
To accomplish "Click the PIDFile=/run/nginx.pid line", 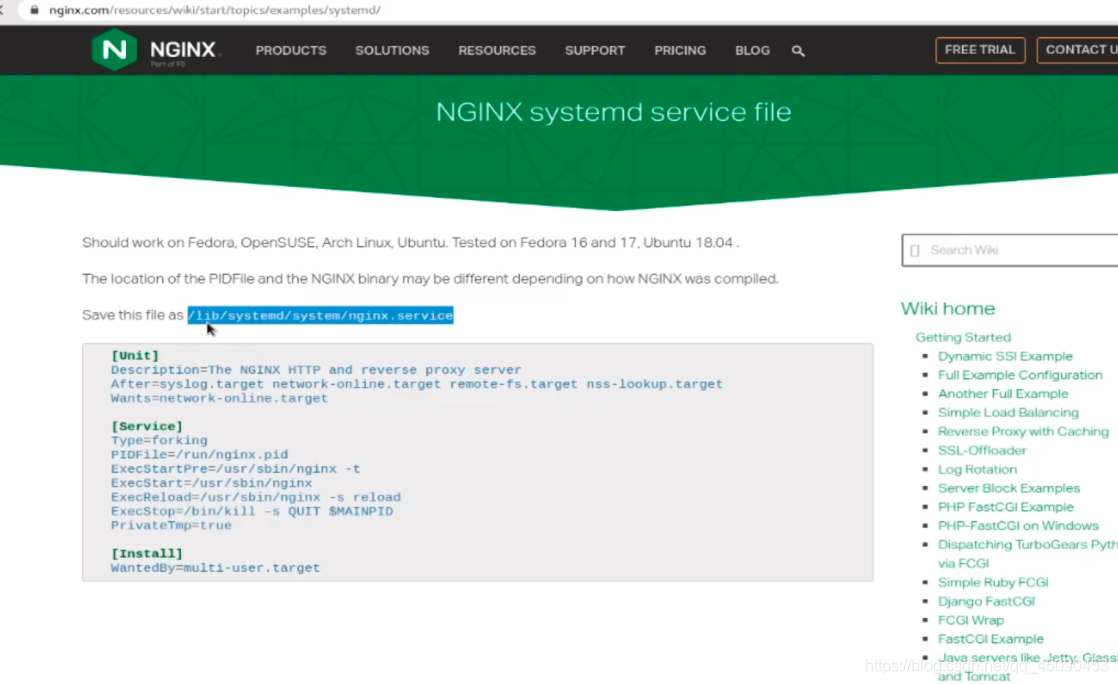I will coord(200,454).
